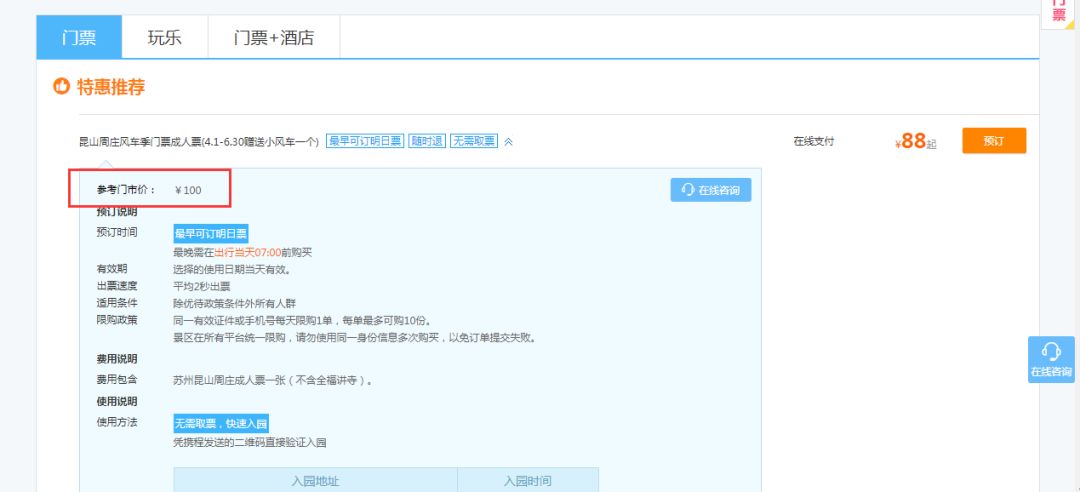Screen dimensions: 1080x492
Task: Click the 适用条件 label
Action: coord(117,303)
